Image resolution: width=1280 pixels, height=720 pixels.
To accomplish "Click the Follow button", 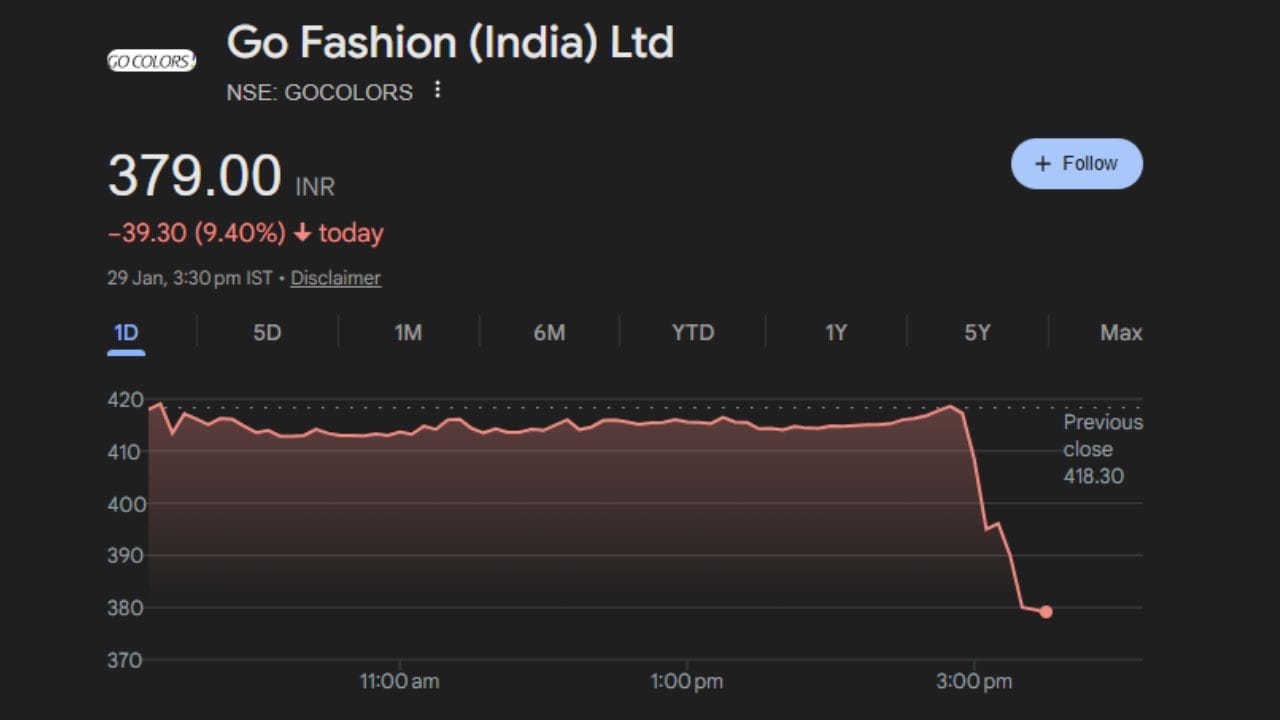I will [x=1077, y=163].
